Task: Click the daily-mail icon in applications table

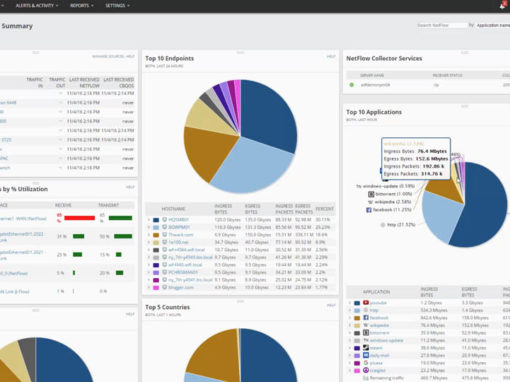Action: 366,355
